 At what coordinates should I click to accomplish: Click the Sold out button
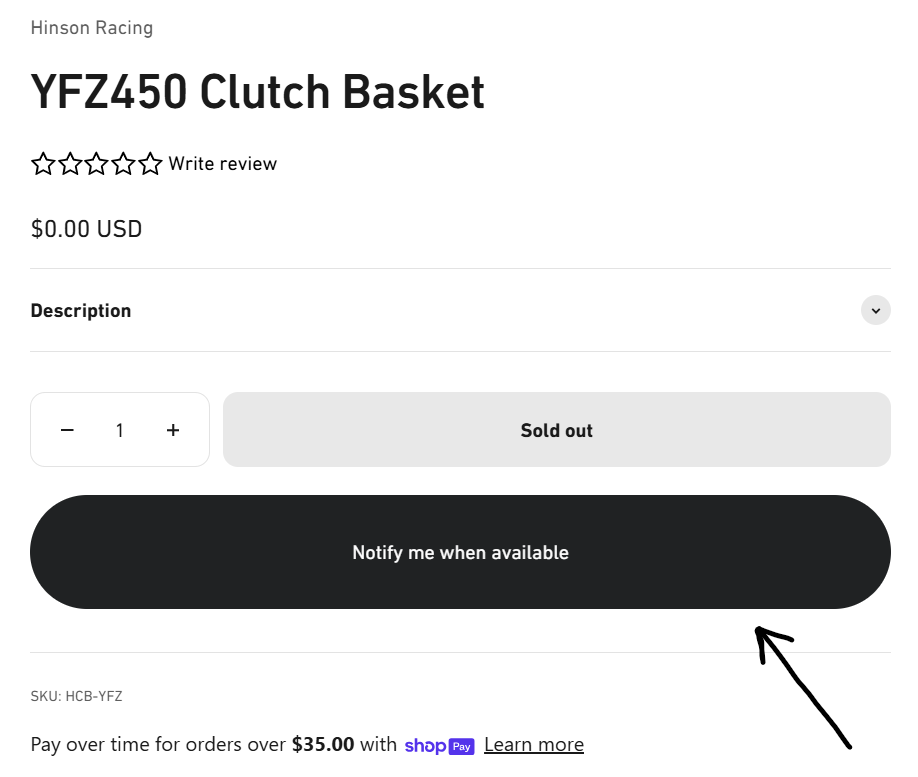point(557,430)
